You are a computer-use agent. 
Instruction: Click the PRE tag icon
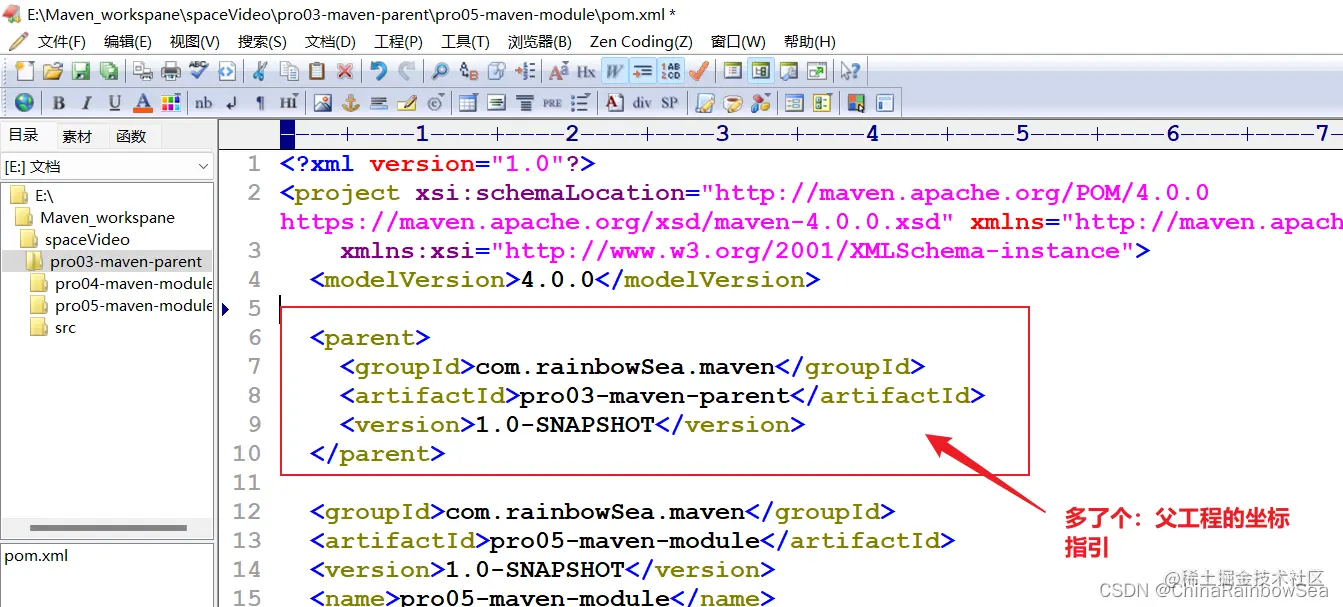pyautogui.click(x=552, y=102)
